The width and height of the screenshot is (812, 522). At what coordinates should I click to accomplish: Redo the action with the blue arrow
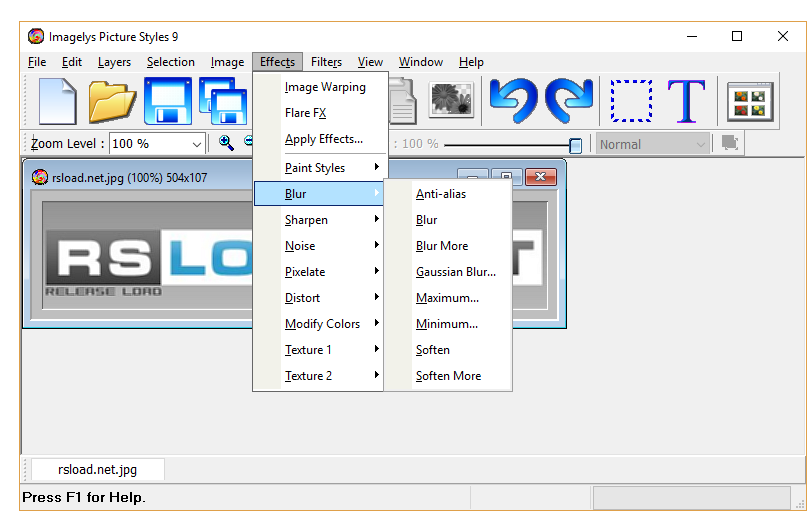click(x=569, y=100)
